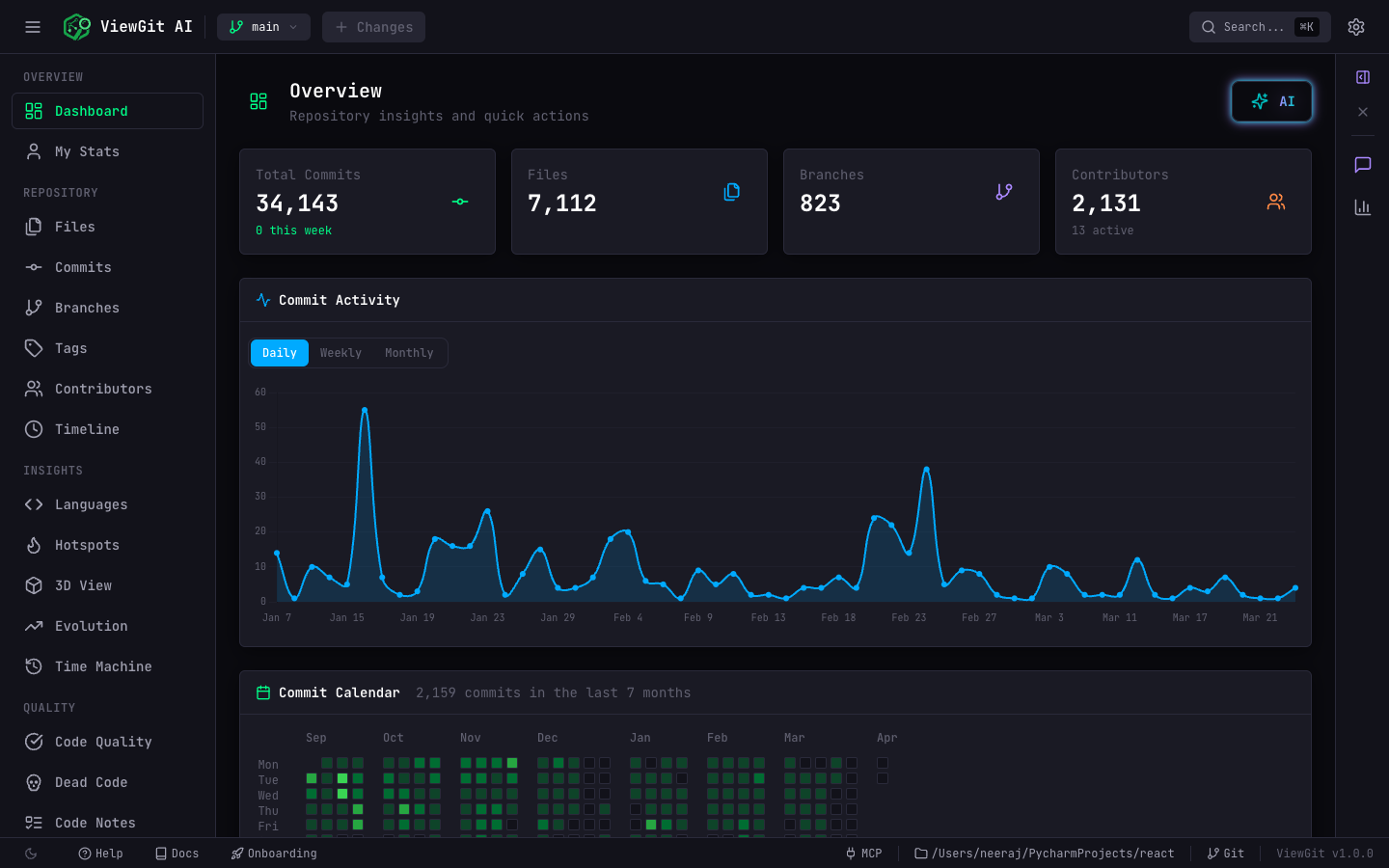
Task: Open the 3D View from the sidebar
Action: click(32, 585)
